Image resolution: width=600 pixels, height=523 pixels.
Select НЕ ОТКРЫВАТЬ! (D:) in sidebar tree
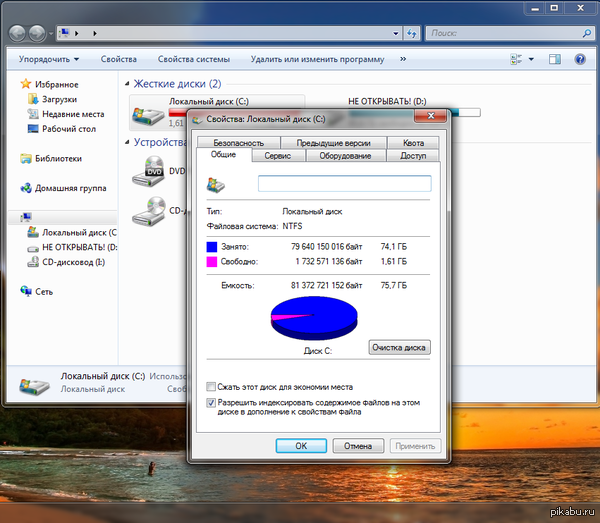[x=72, y=247]
